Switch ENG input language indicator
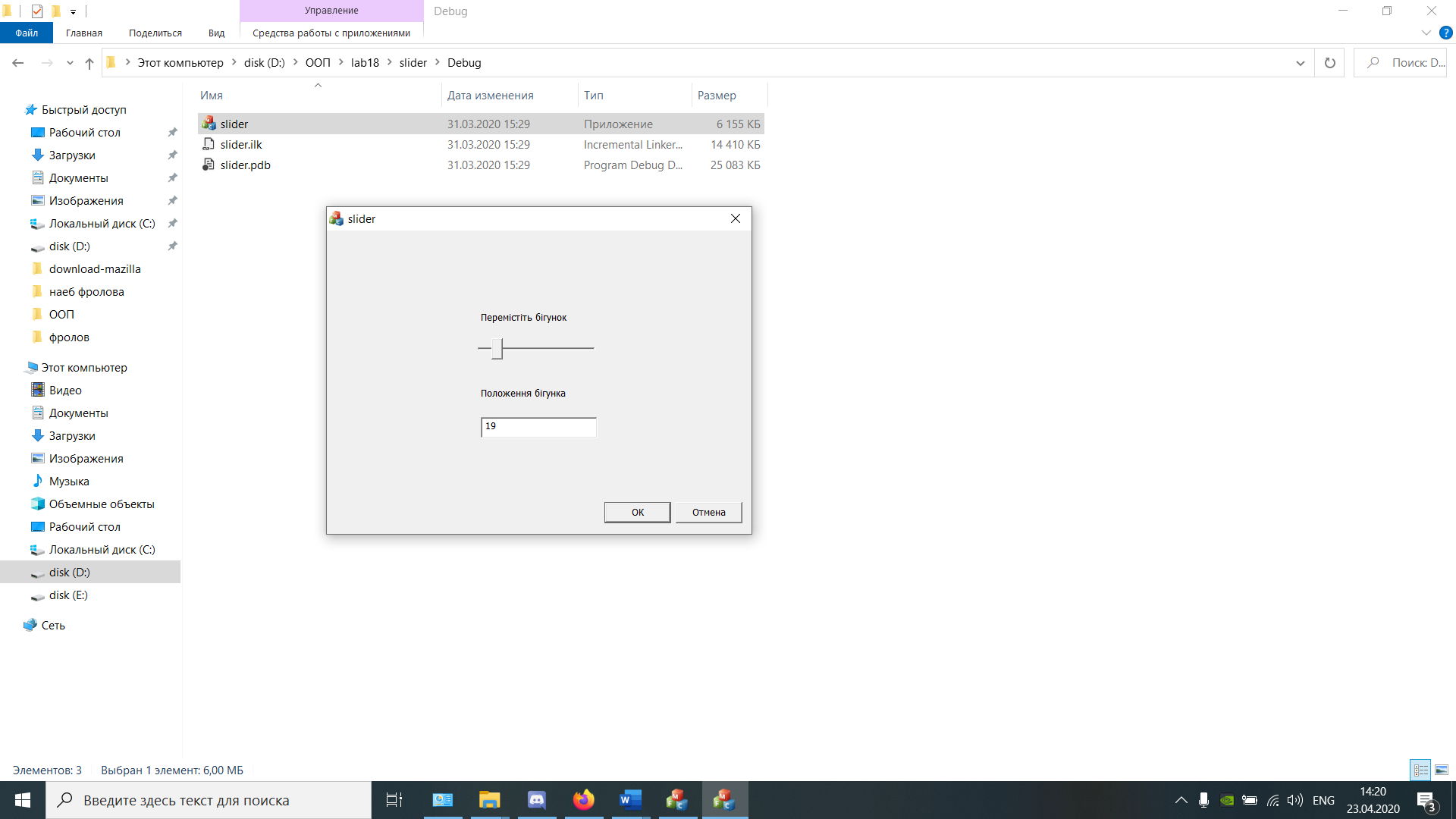The image size is (1456, 819). (x=1323, y=800)
